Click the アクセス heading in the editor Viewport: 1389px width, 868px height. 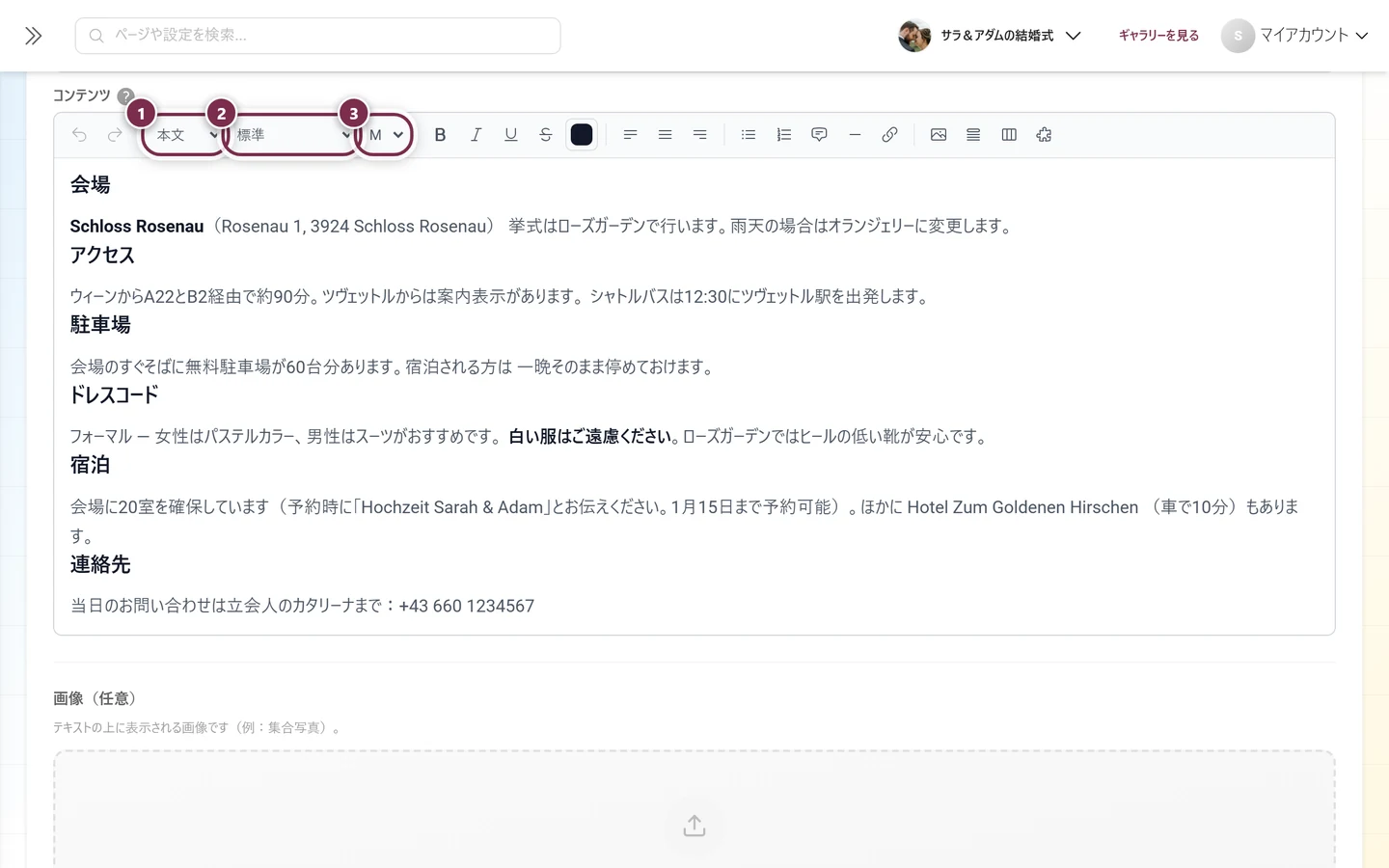[x=102, y=255]
